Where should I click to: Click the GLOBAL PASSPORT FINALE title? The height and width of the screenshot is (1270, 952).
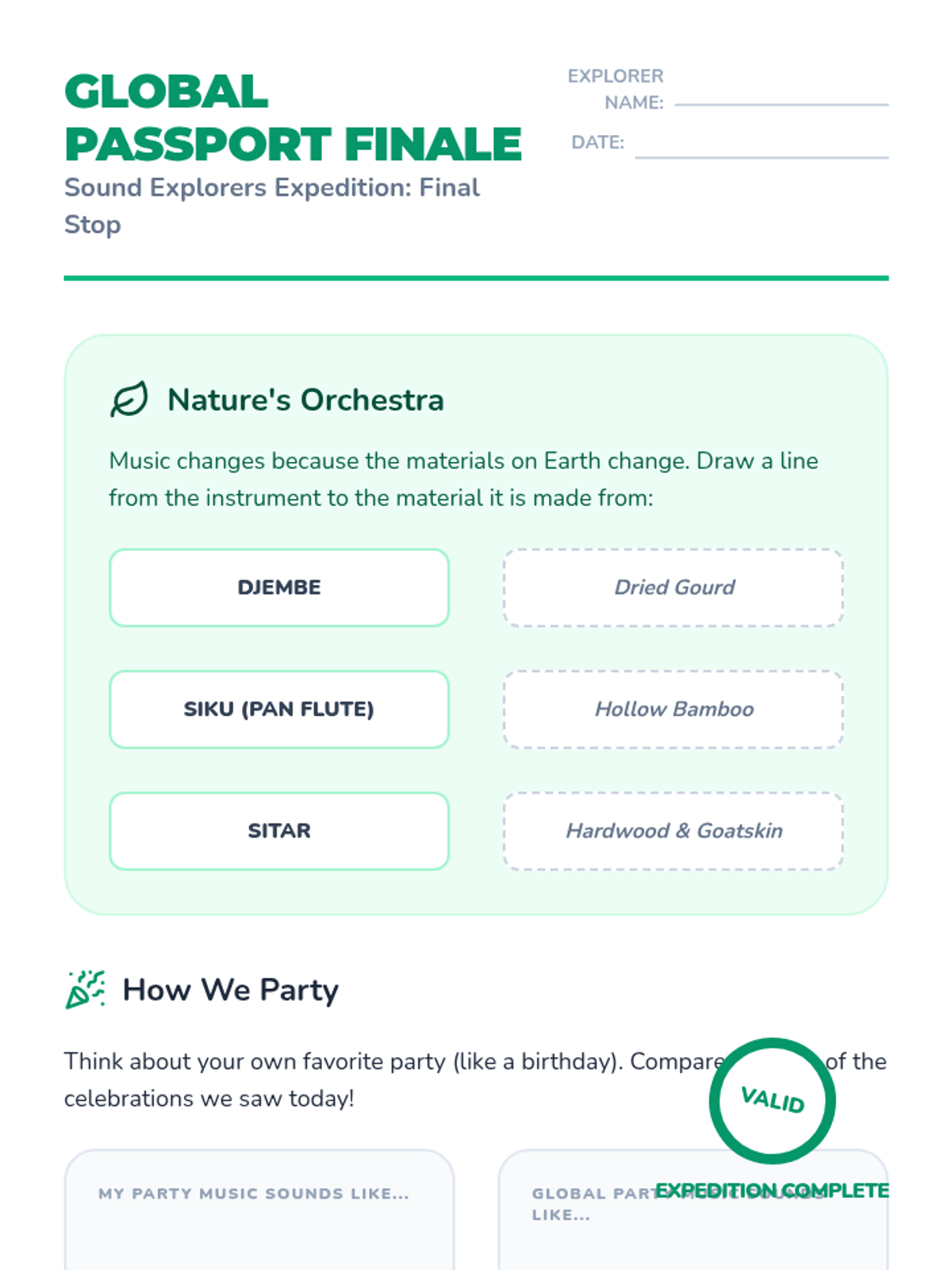tap(292, 117)
